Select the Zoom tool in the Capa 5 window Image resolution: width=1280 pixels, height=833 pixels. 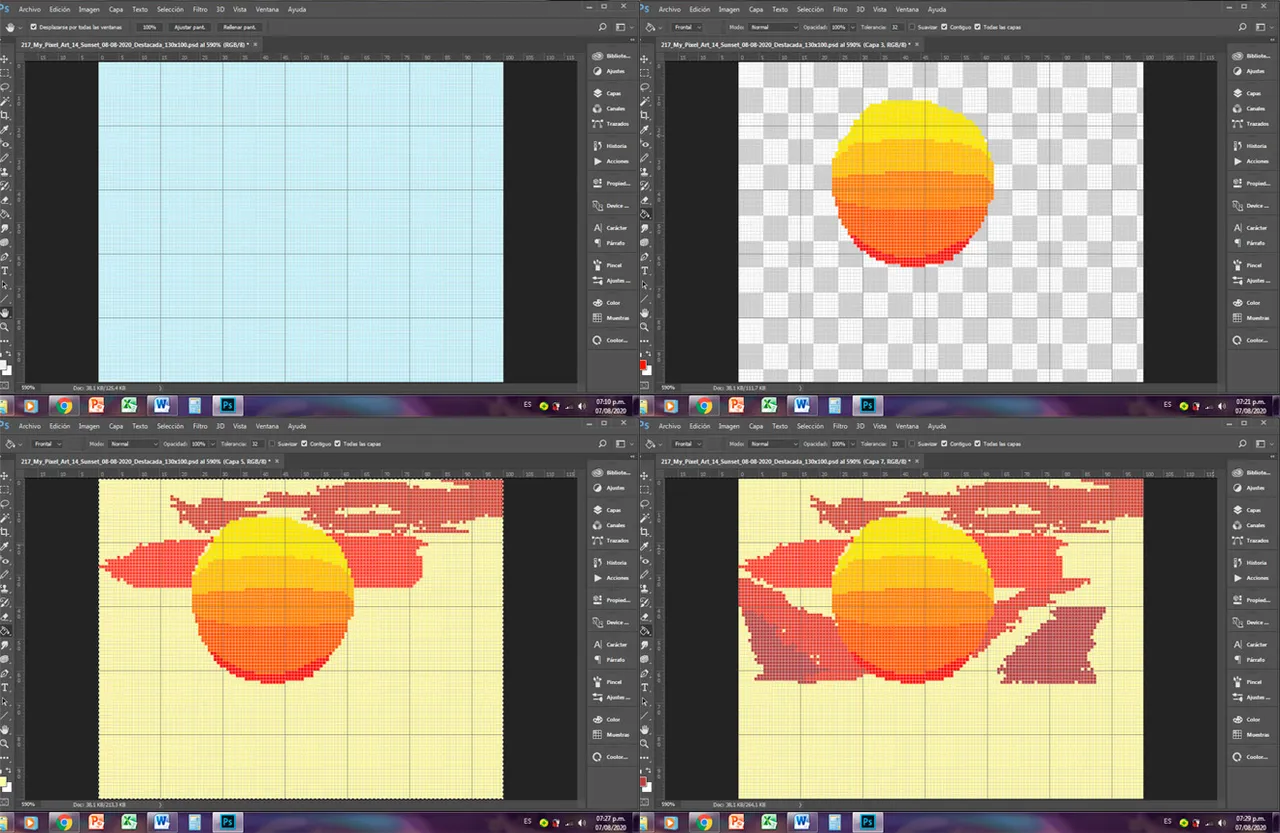click(5, 745)
